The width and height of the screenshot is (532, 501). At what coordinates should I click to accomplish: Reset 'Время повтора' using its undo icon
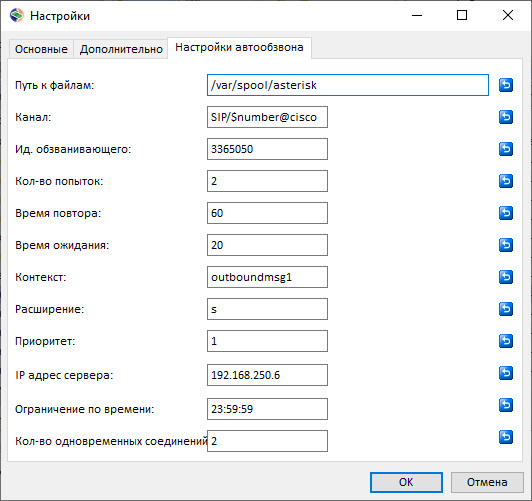pyautogui.click(x=506, y=213)
